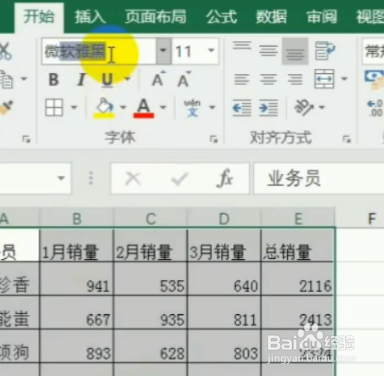Click the cut scissors icon

click(x=5, y=51)
